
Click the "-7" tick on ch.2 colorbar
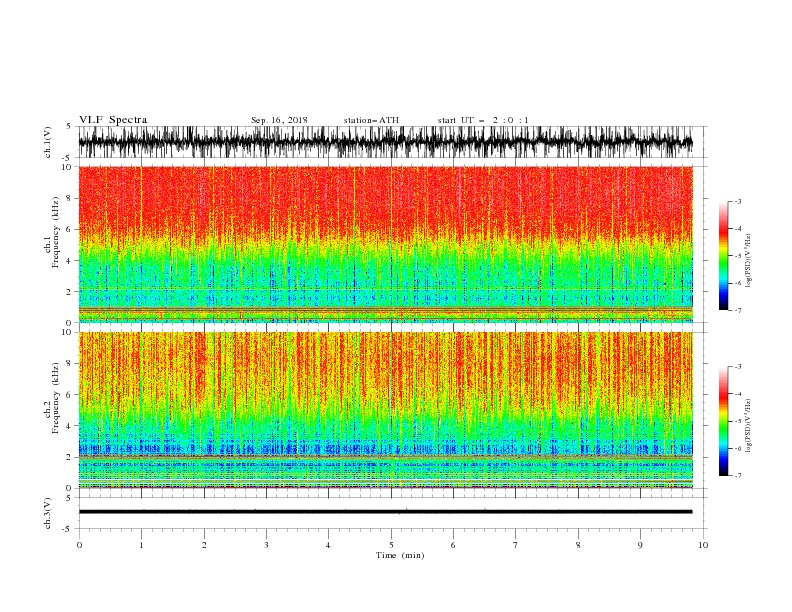coord(738,476)
